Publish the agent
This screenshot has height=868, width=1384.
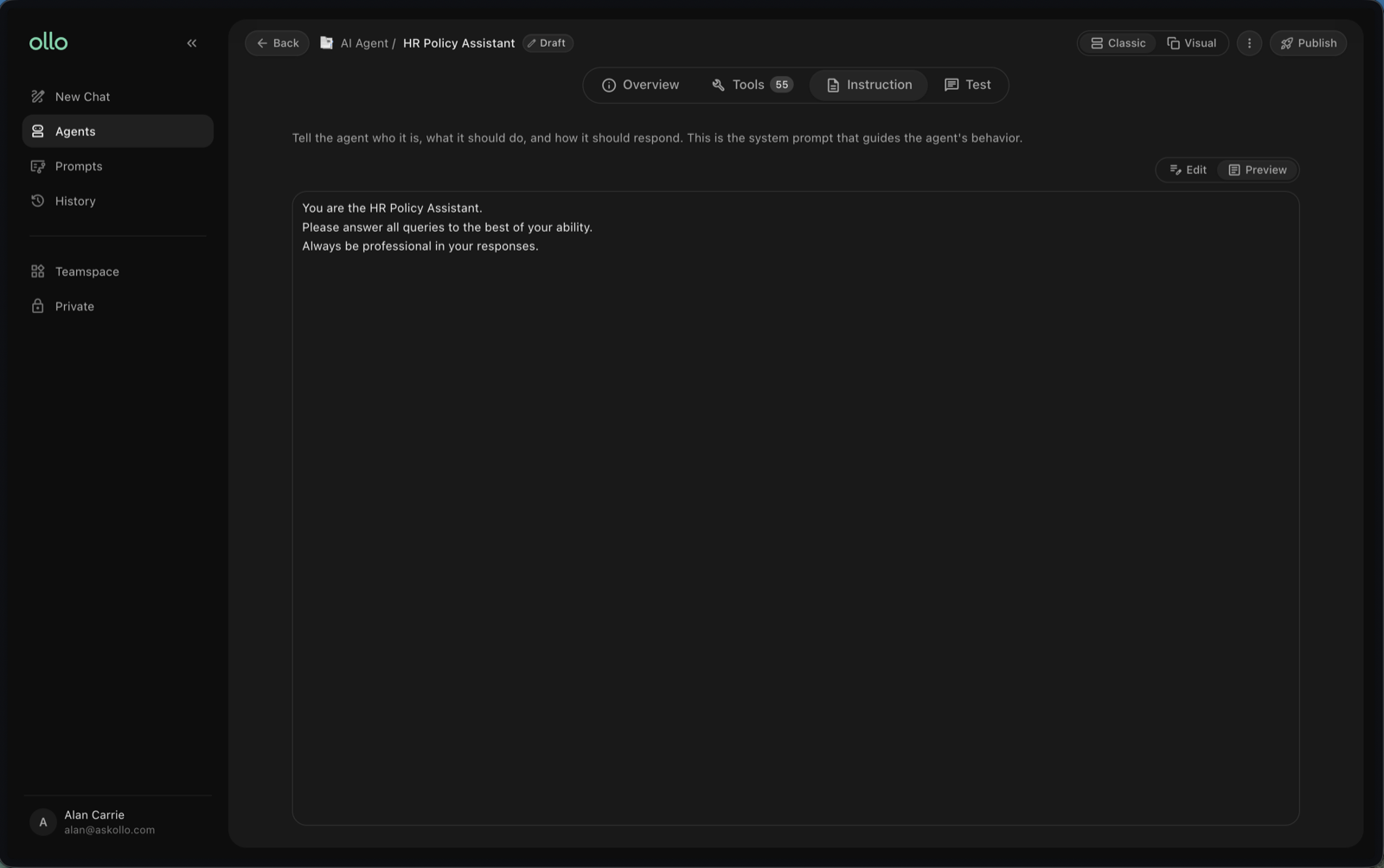[x=1308, y=43]
